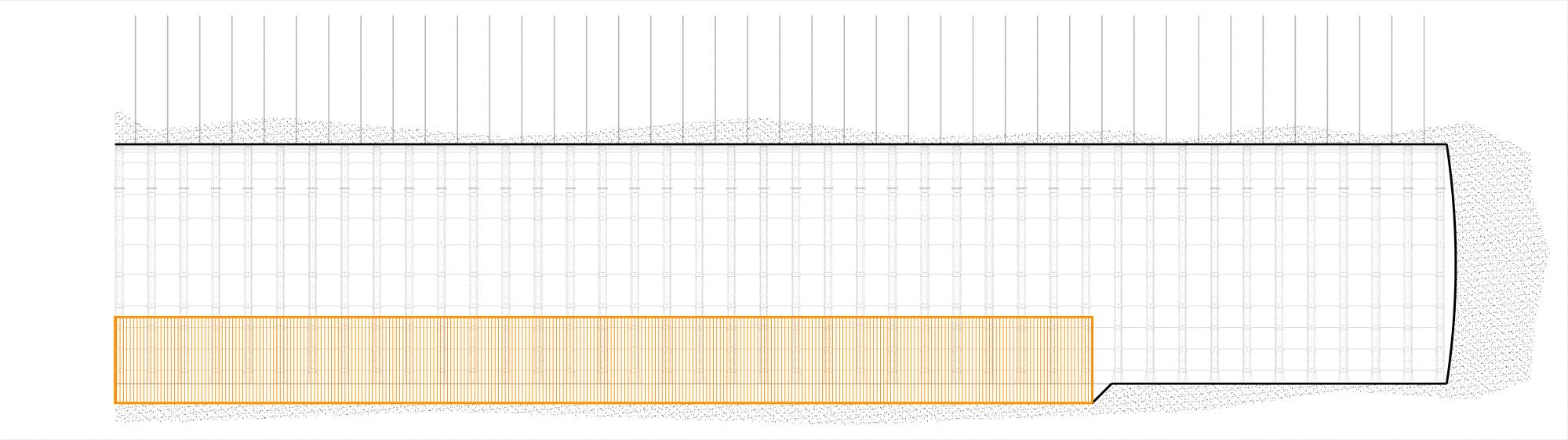This screenshot has height=440, width=1568.
Task: Select the orange hatched rectangle region
Action: (603, 360)
